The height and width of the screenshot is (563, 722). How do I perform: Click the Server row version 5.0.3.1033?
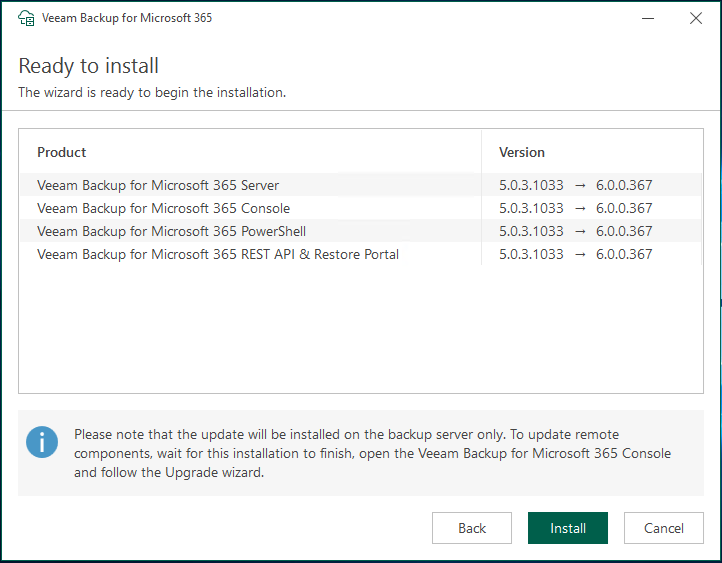pyautogui.click(x=531, y=185)
